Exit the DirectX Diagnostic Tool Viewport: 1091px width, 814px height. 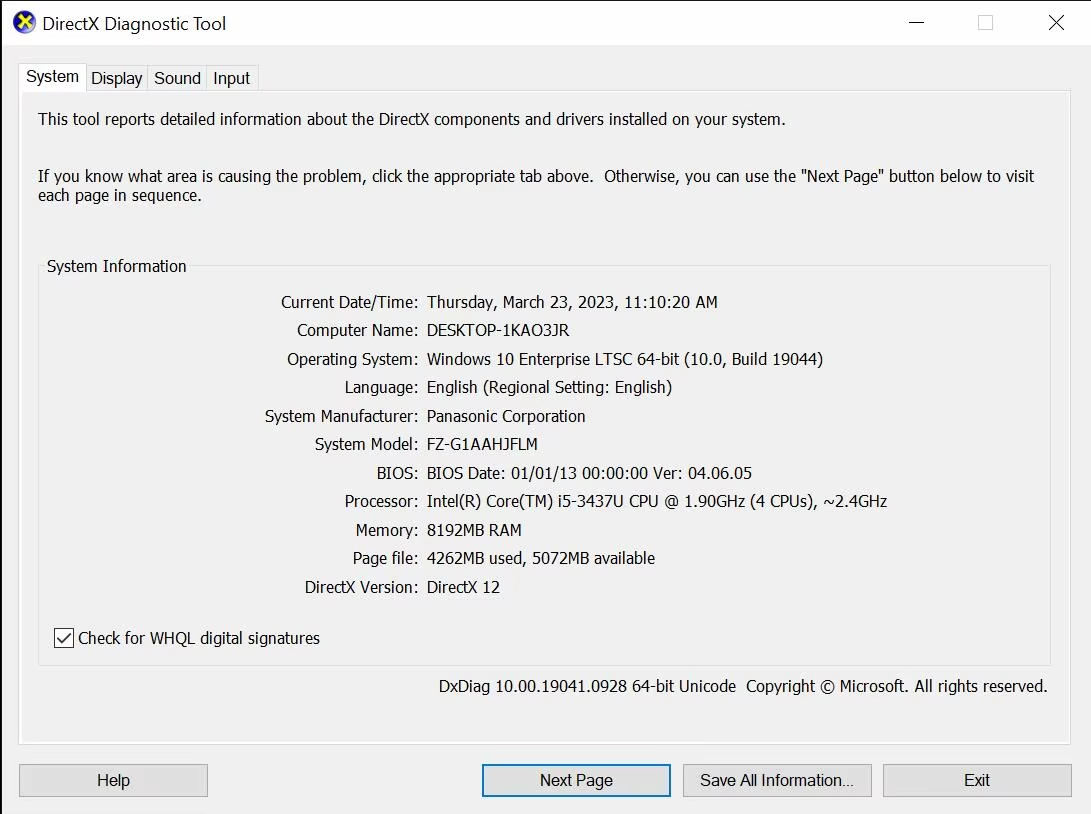[x=977, y=781]
